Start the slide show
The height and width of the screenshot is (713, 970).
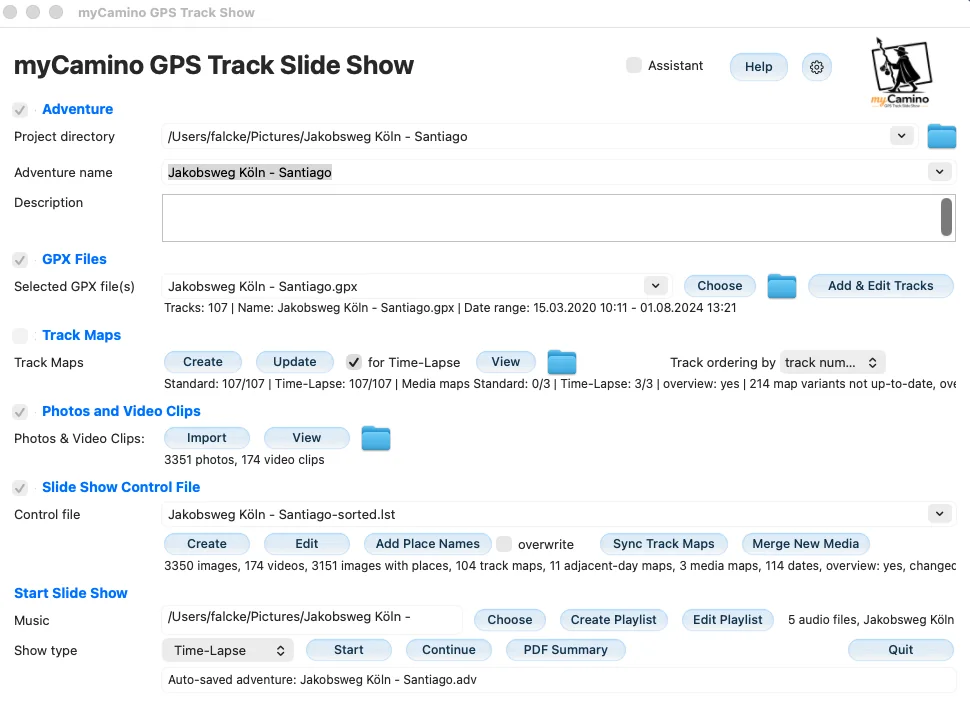coord(349,650)
